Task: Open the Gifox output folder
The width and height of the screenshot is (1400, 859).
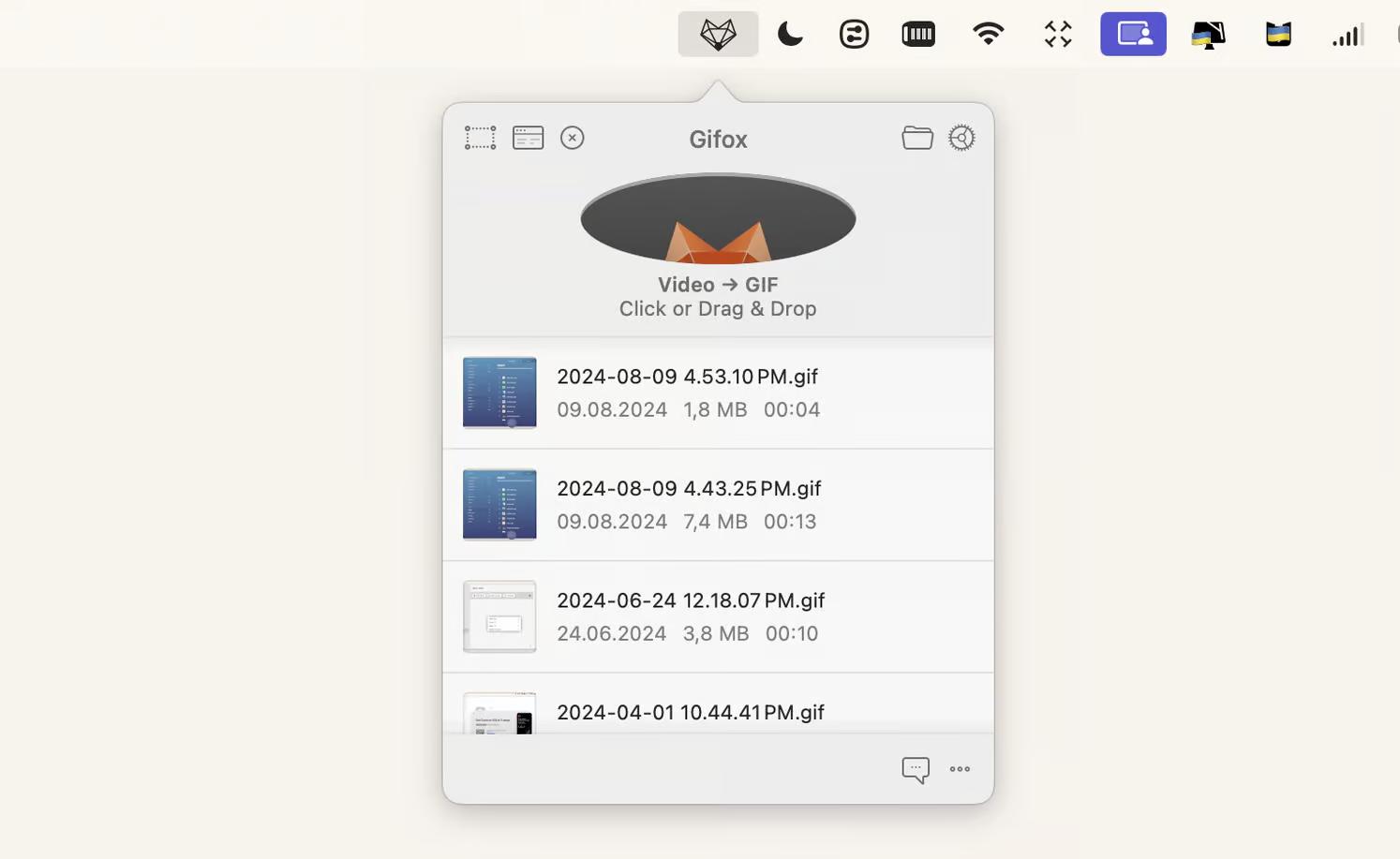Action: pos(916,139)
